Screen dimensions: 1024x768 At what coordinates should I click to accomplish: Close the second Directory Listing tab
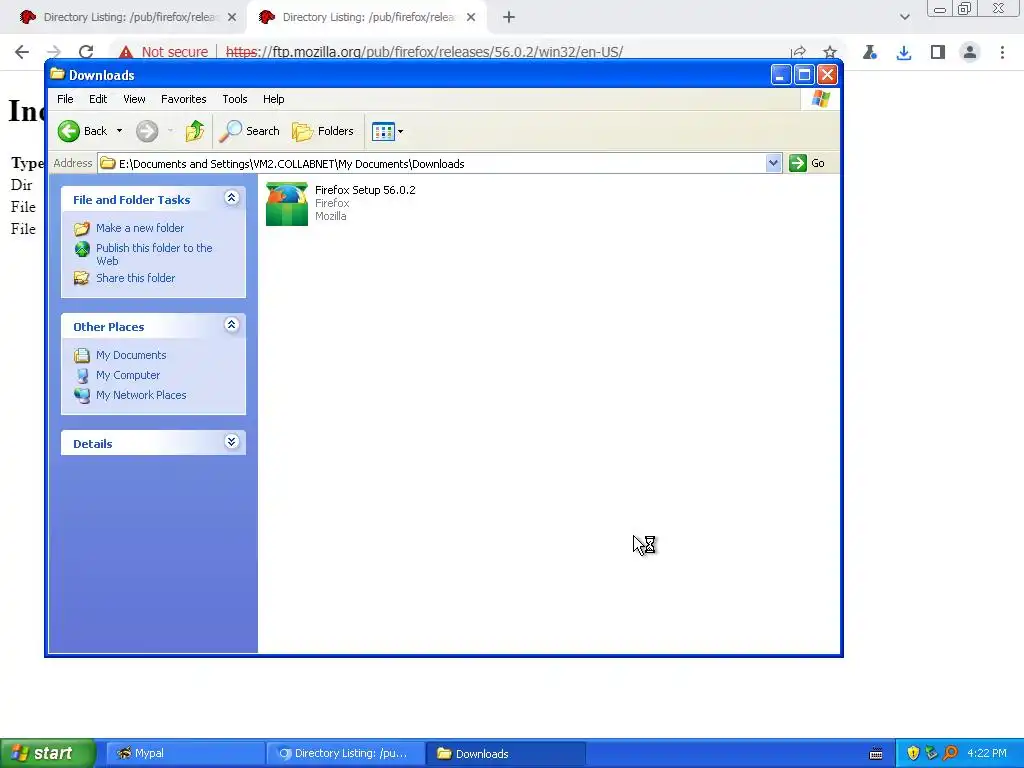tap(471, 17)
